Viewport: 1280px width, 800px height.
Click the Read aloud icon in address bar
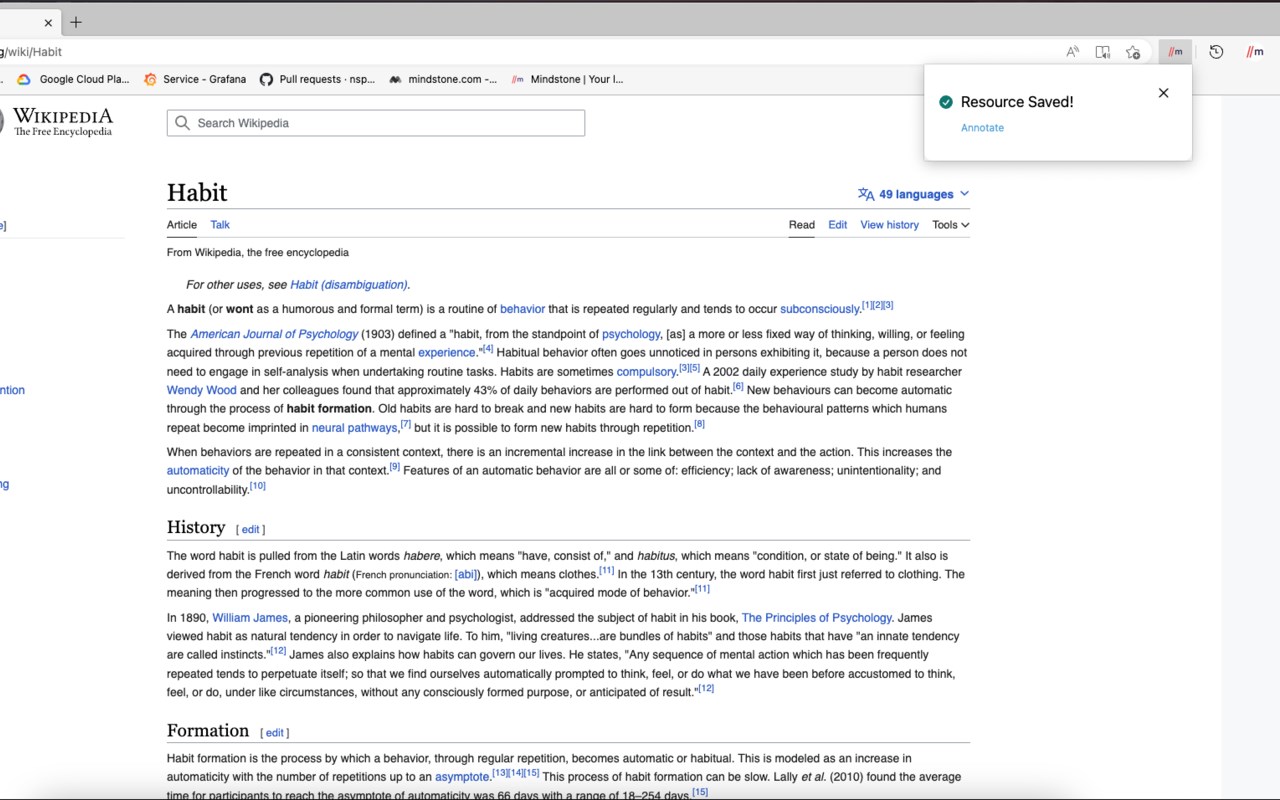click(1072, 52)
